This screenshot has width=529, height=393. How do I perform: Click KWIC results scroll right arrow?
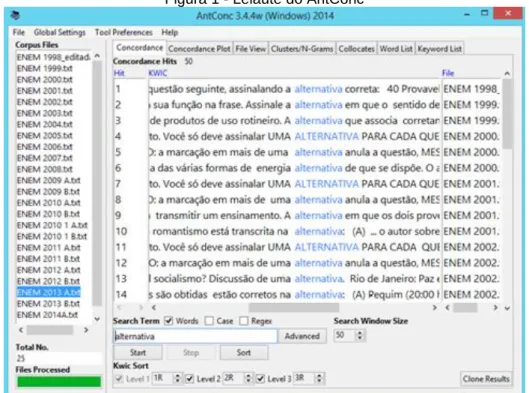pyautogui.click(x=435, y=307)
